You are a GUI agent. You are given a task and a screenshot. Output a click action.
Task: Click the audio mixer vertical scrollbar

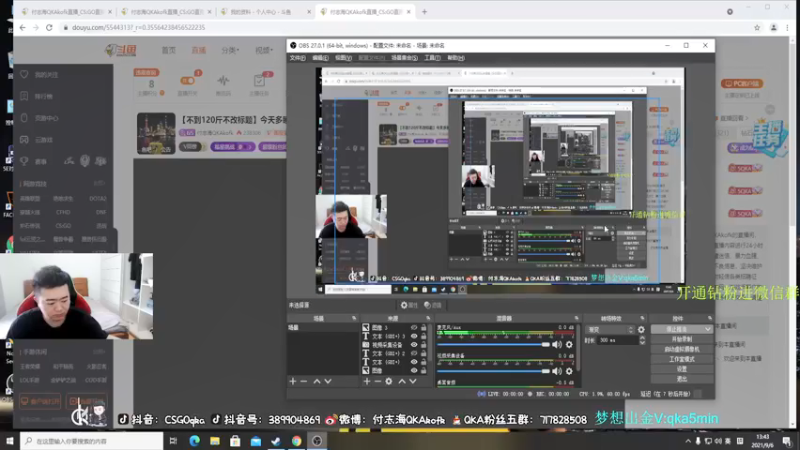point(578,347)
